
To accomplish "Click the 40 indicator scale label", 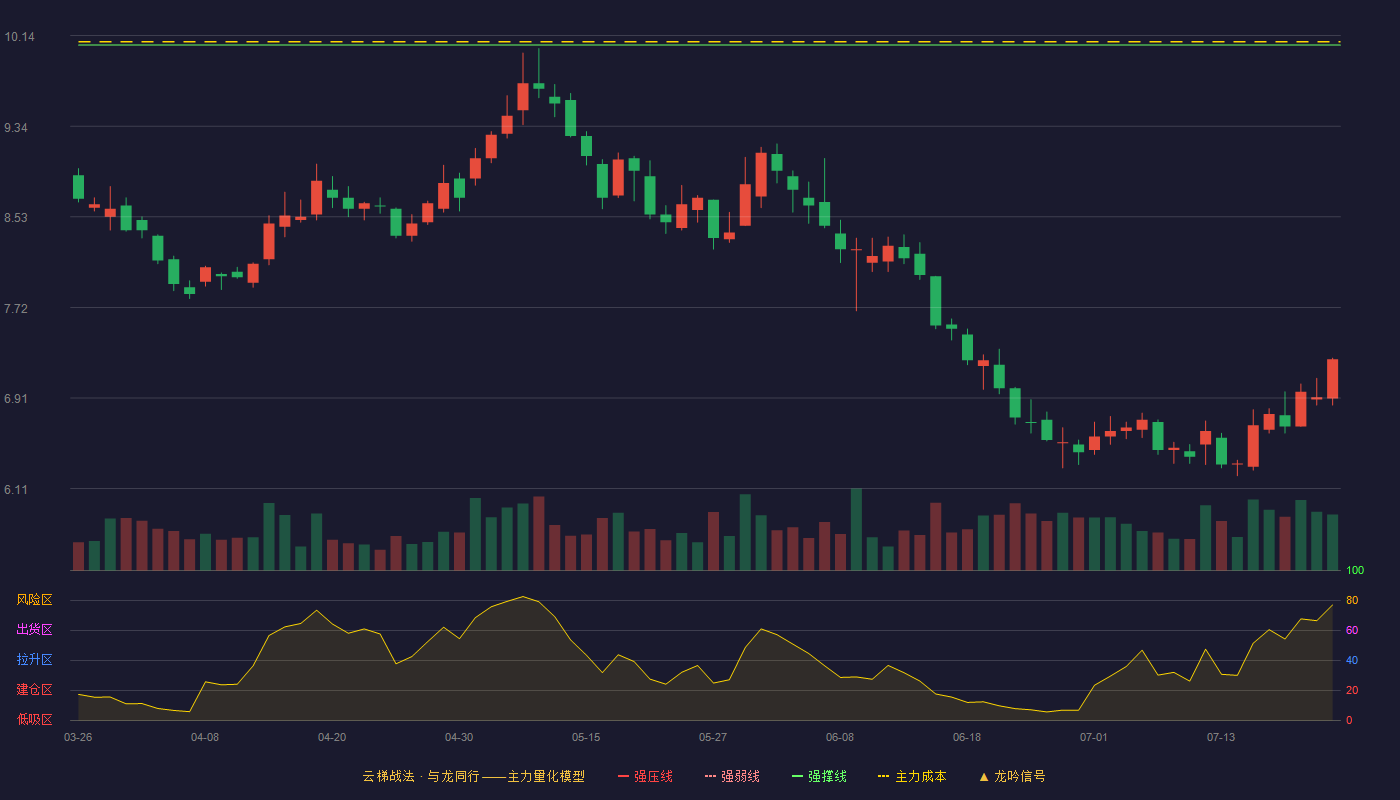I will tap(1352, 660).
